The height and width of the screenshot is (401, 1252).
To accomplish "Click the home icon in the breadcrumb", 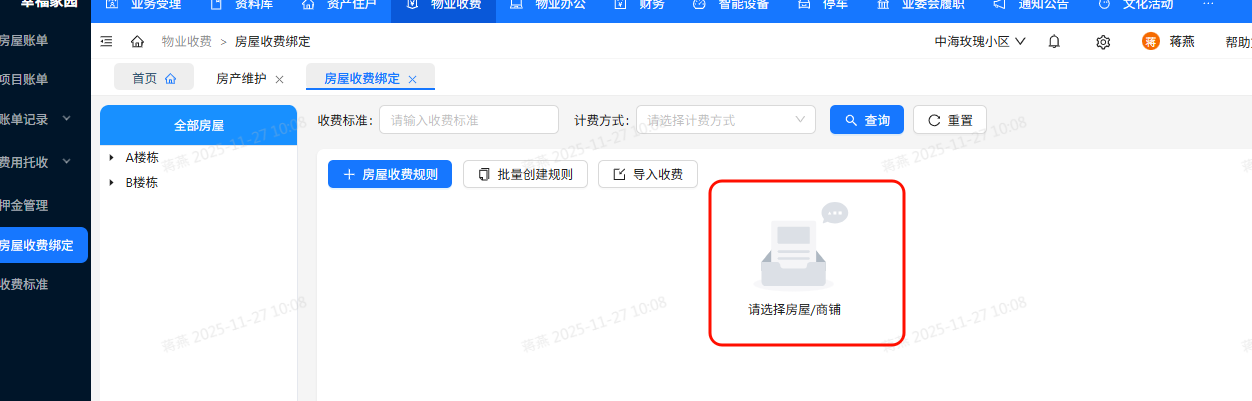I will pyautogui.click(x=137, y=41).
